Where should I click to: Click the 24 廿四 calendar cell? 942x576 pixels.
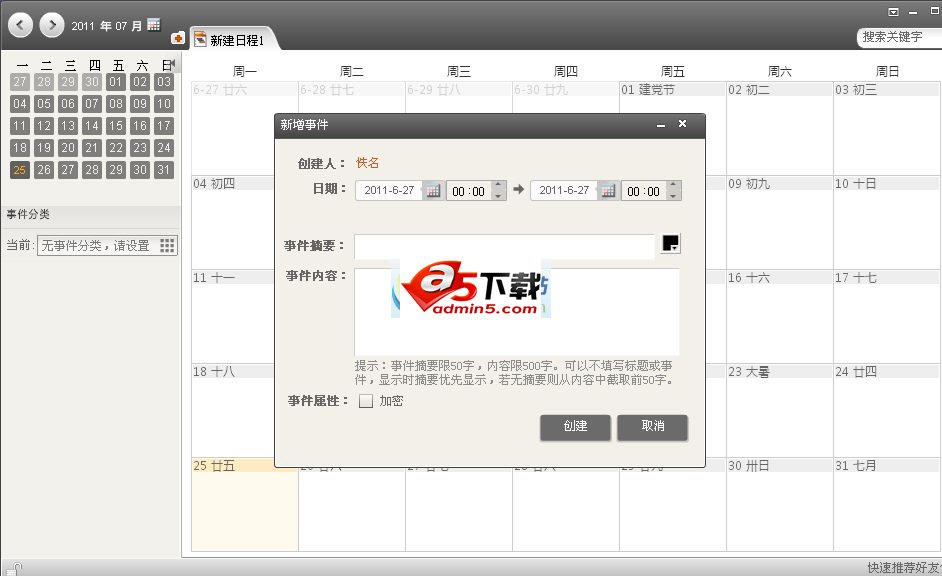[x=887, y=410]
